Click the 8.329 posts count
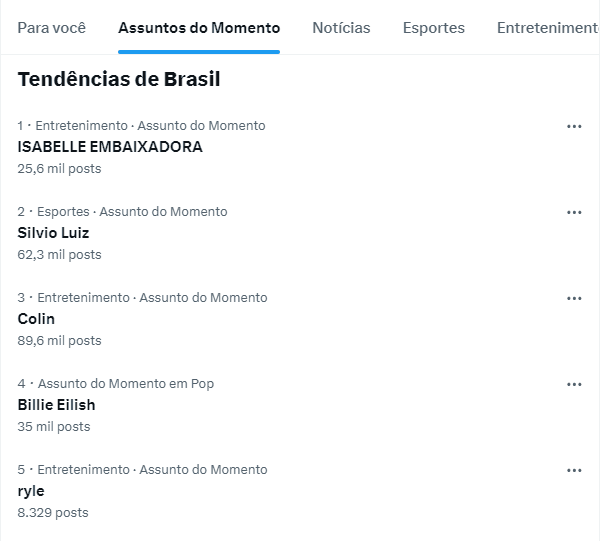The width and height of the screenshot is (608, 541). tap(53, 513)
